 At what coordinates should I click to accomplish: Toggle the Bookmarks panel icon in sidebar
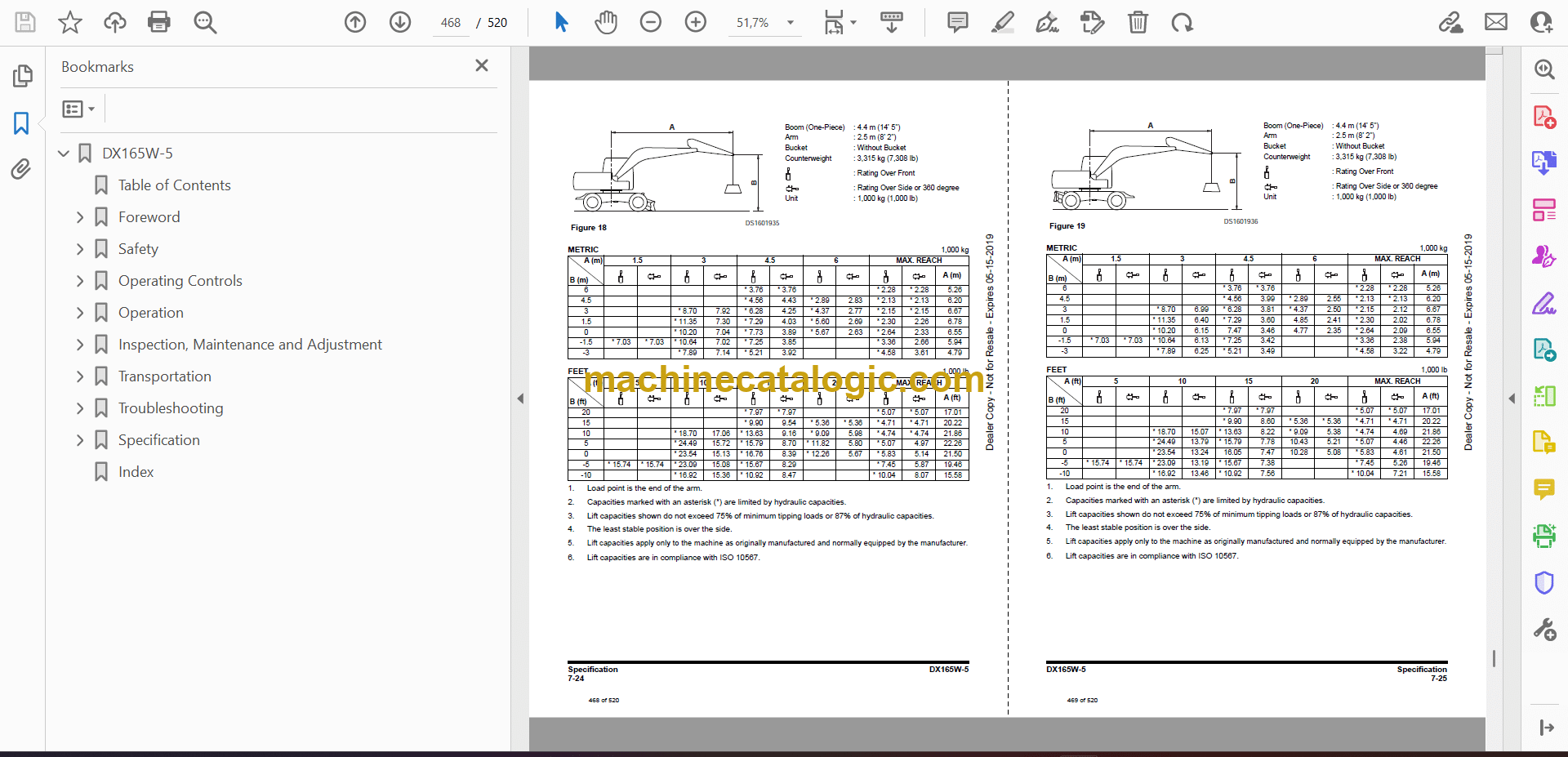pyautogui.click(x=22, y=123)
